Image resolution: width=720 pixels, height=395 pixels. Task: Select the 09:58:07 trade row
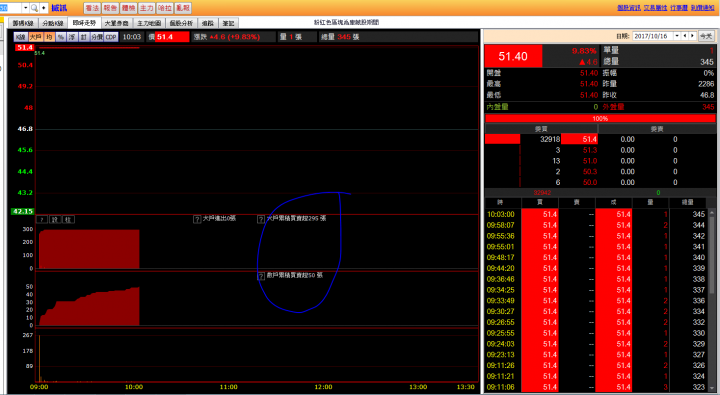(x=596, y=225)
